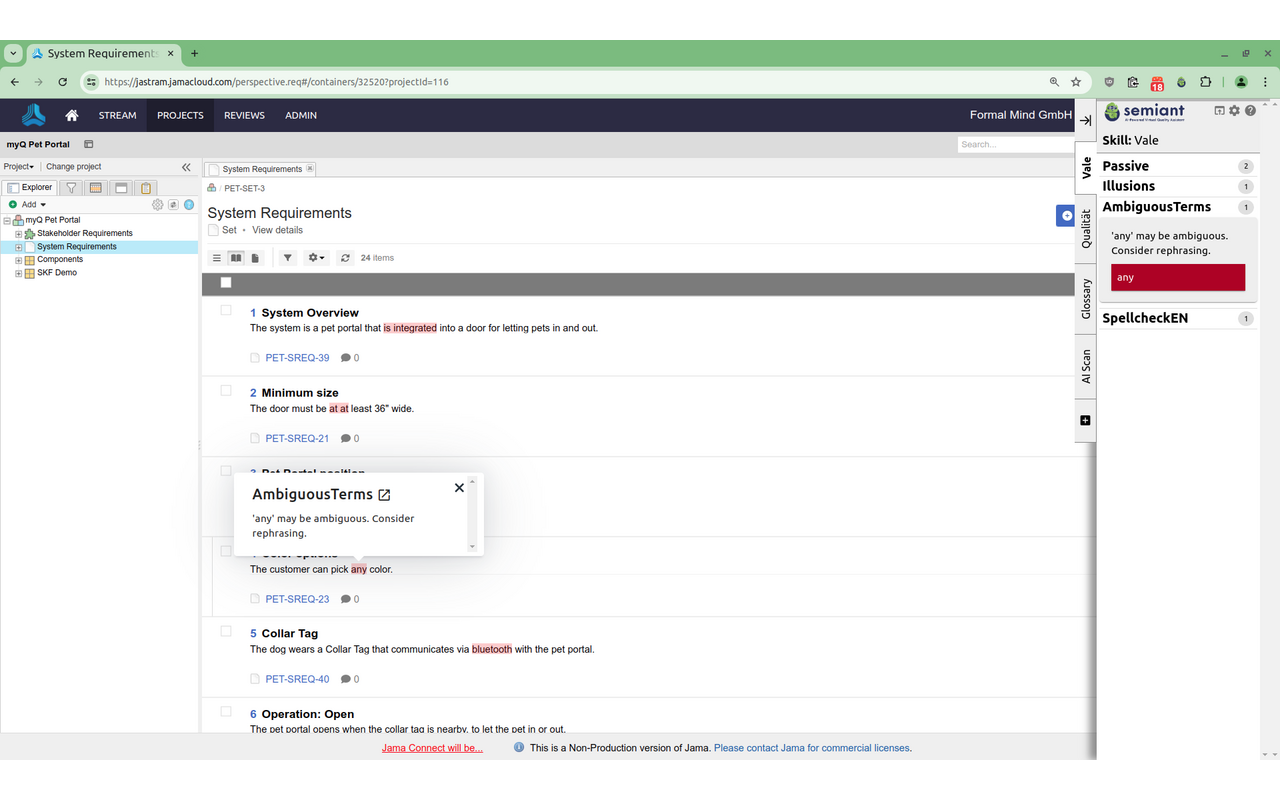Open AmbiguousTerms rule in external link
The width and height of the screenshot is (1280, 800).
click(x=384, y=495)
